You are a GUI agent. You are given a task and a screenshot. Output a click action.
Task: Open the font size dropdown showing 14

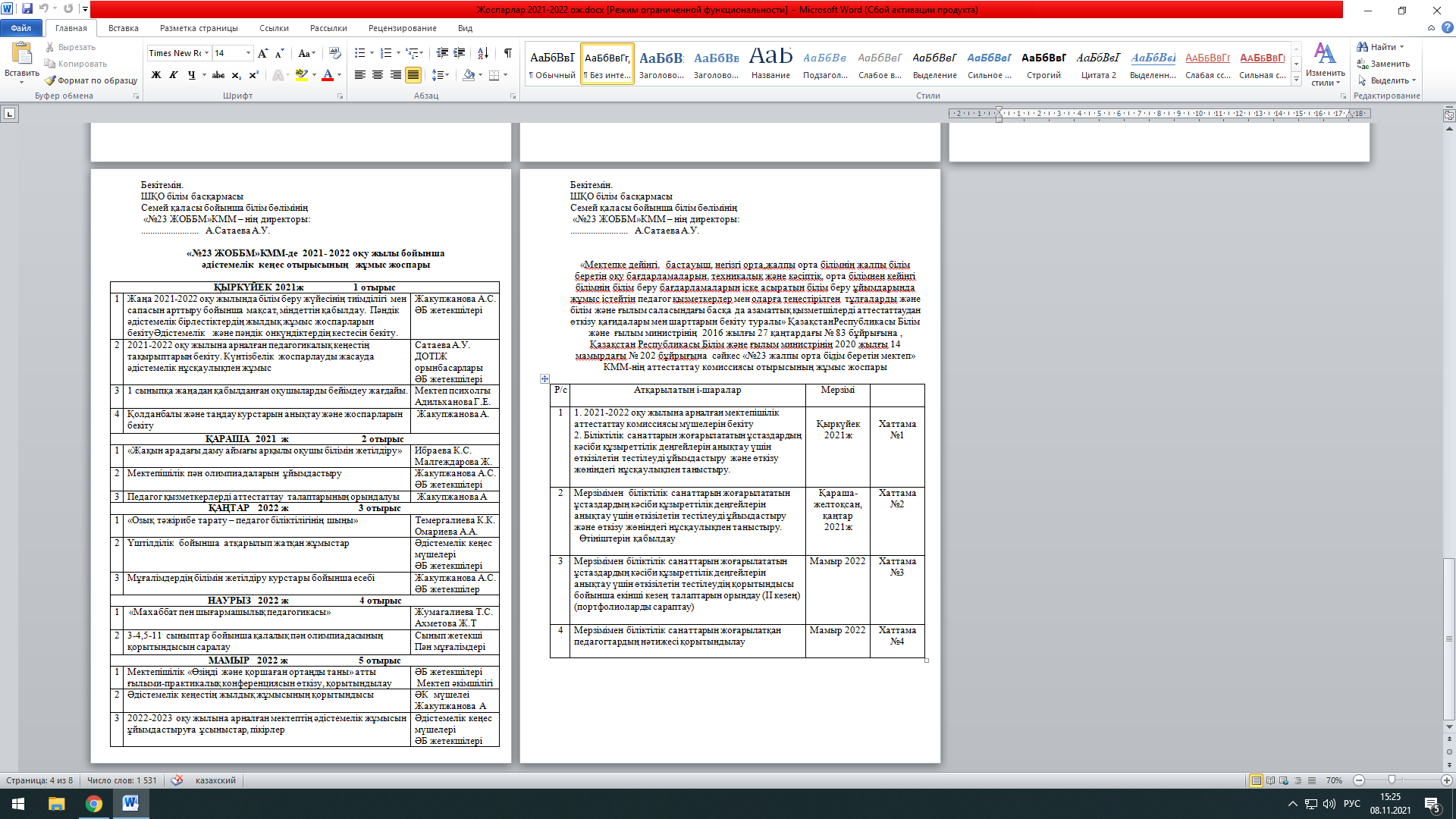click(x=248, y=53)
